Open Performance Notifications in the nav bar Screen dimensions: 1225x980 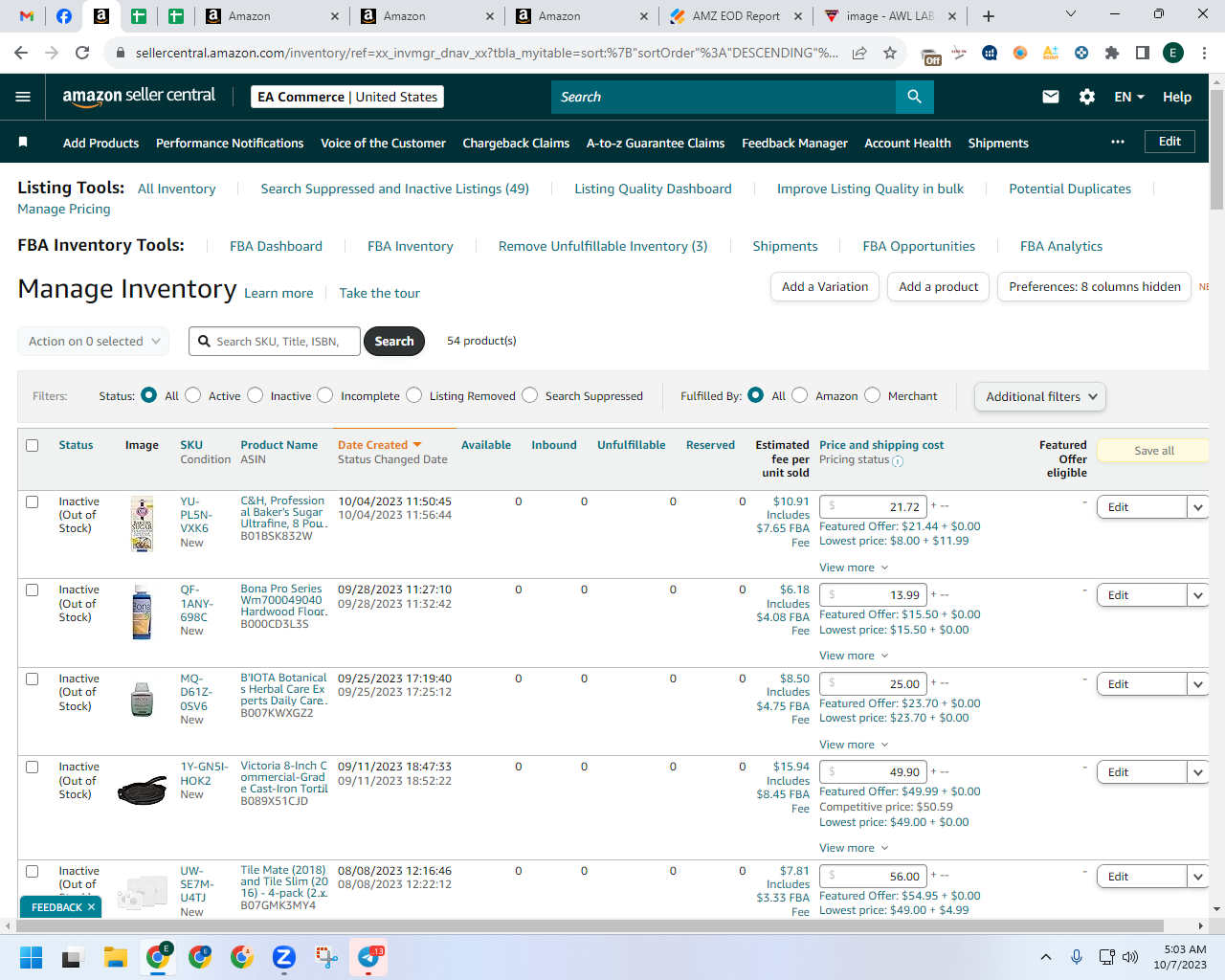(x=230, y=143)
